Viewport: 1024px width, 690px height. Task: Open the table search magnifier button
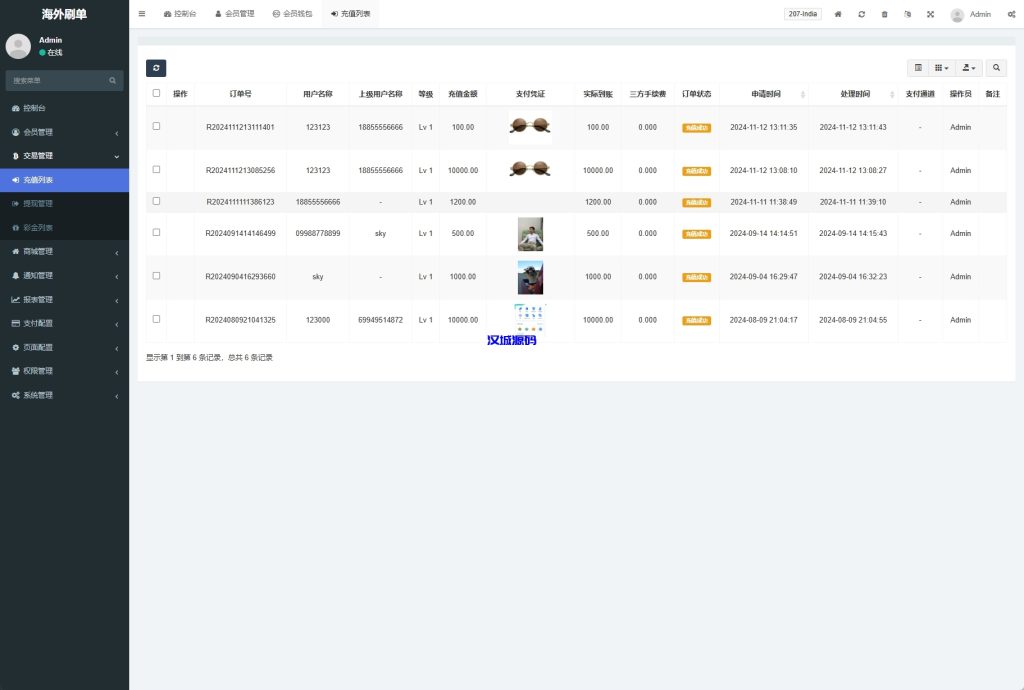[x=996, y=68]
